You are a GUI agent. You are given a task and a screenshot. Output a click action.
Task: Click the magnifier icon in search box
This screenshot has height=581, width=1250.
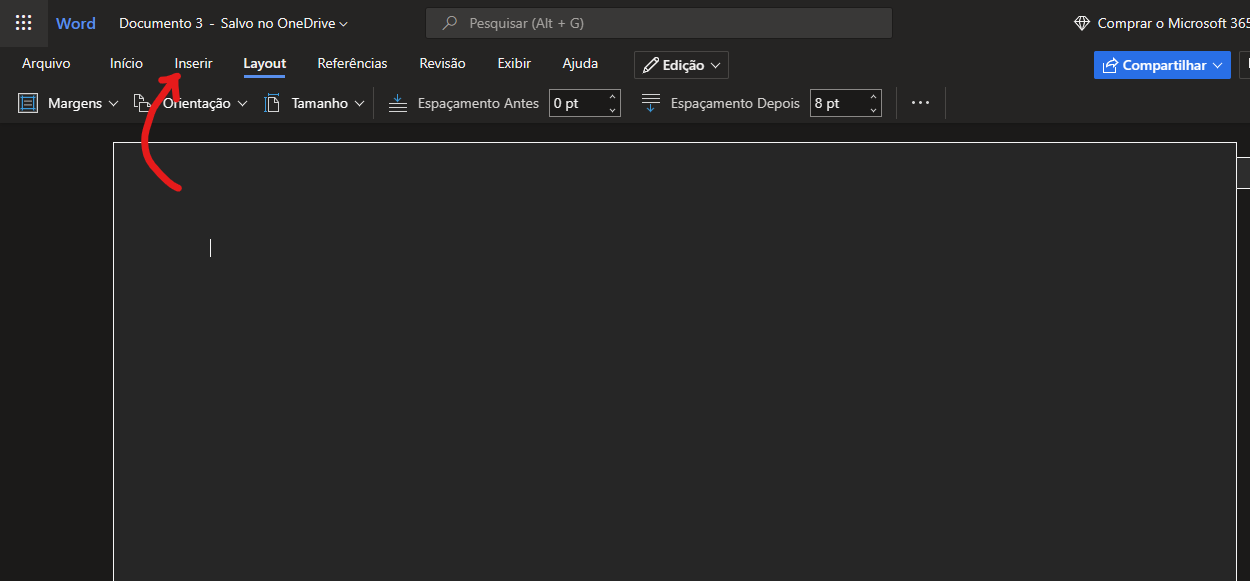tap(450, 23)
